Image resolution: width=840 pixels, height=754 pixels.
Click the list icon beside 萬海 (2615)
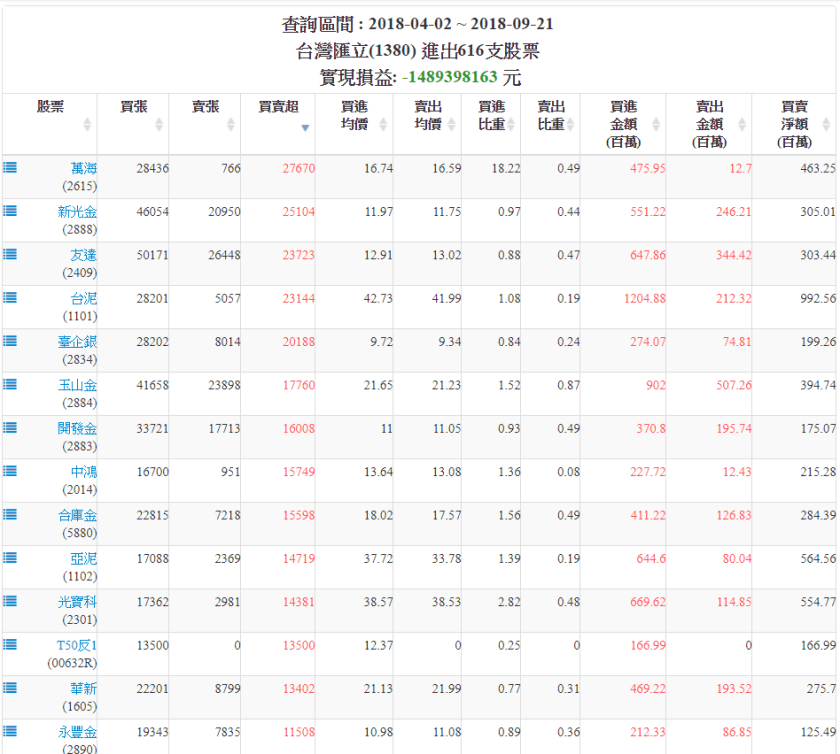click(x=10, y=168)
